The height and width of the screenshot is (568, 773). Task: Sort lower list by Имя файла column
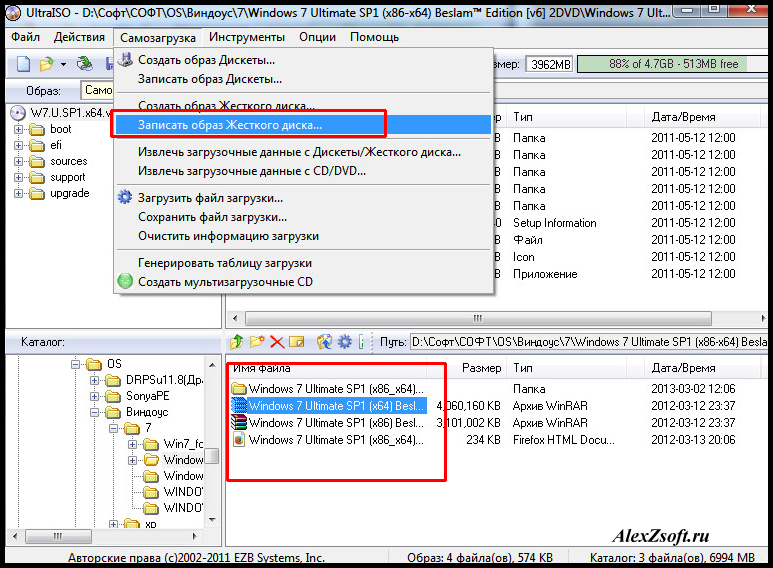[x=328, y=368]
